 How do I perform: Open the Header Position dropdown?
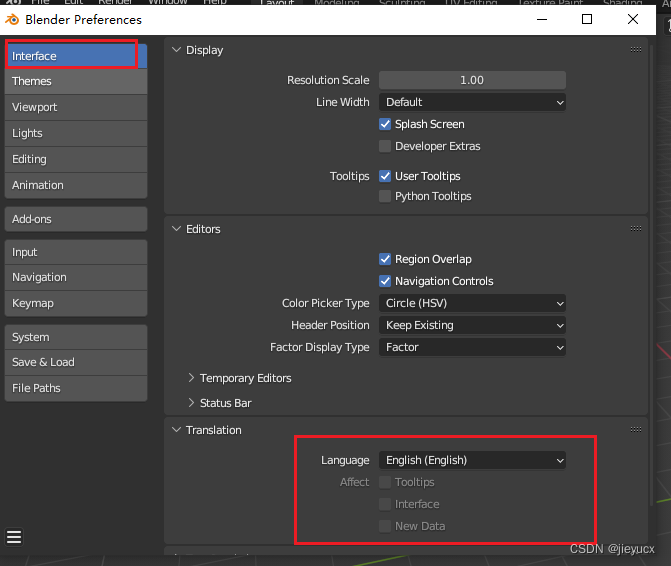[472, 325]
